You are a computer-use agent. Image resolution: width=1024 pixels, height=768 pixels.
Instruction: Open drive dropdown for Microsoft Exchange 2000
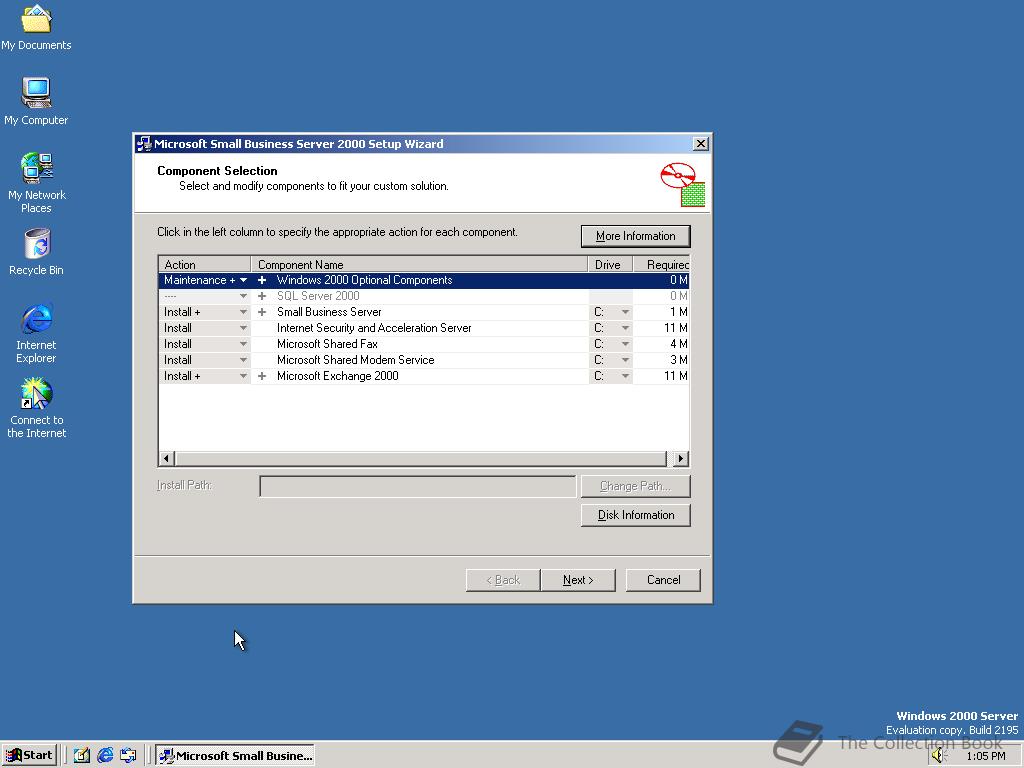625,376
